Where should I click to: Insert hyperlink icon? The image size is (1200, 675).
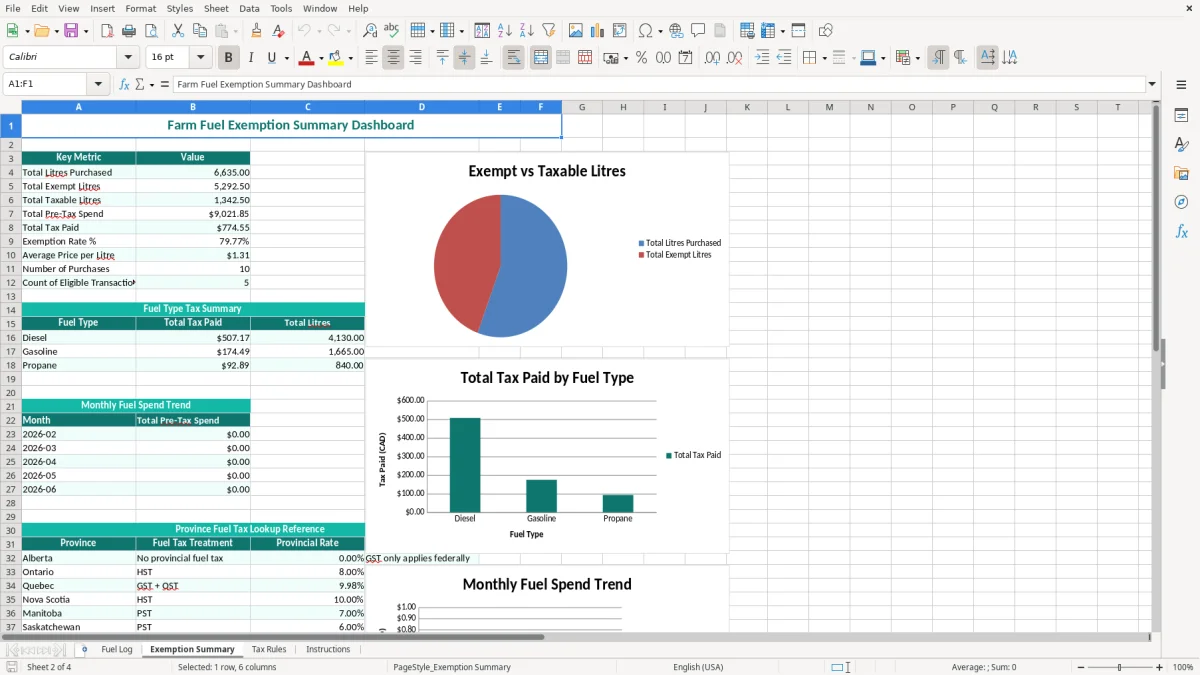point(676,31)
